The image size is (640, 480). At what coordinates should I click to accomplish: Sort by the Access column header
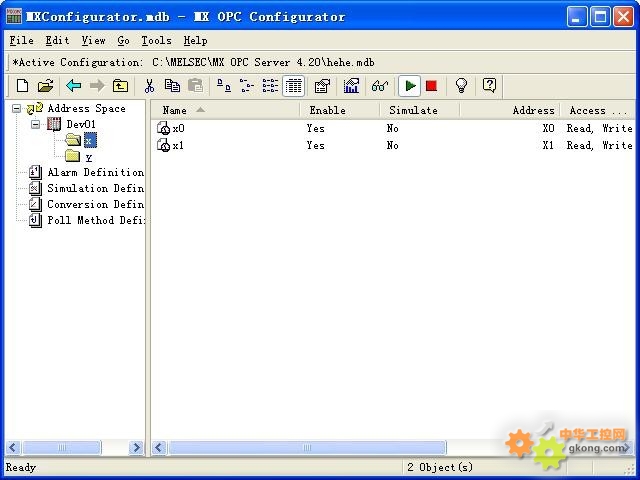[597, 110]
